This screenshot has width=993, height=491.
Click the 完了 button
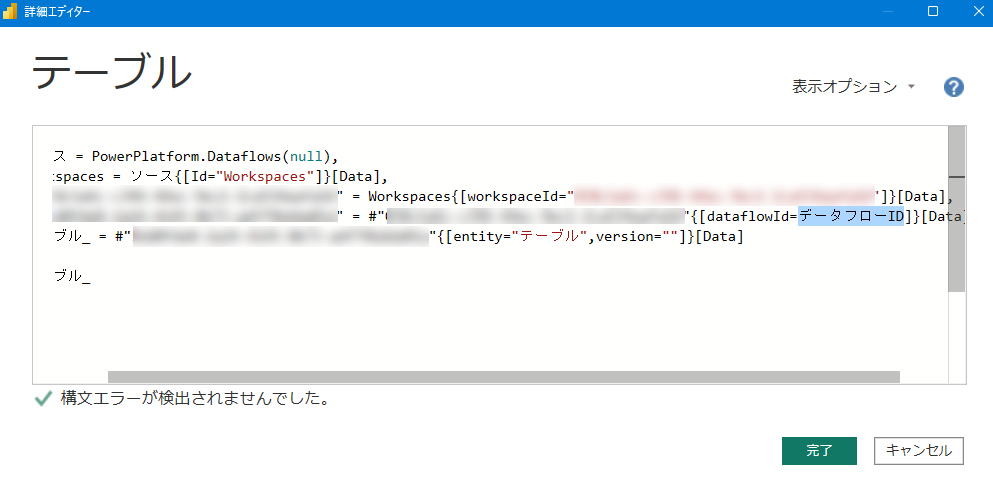click(x=819, y=451)
